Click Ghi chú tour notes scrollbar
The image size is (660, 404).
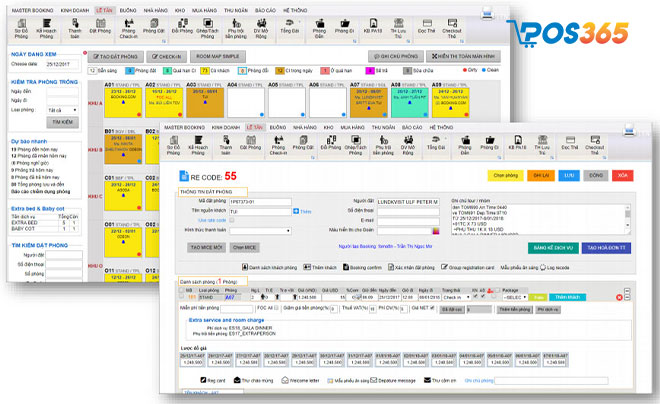click(x=628, y=219)
